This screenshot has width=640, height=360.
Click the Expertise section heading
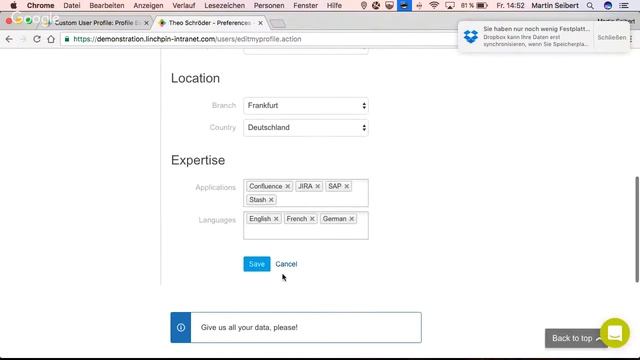coord(198,160)
